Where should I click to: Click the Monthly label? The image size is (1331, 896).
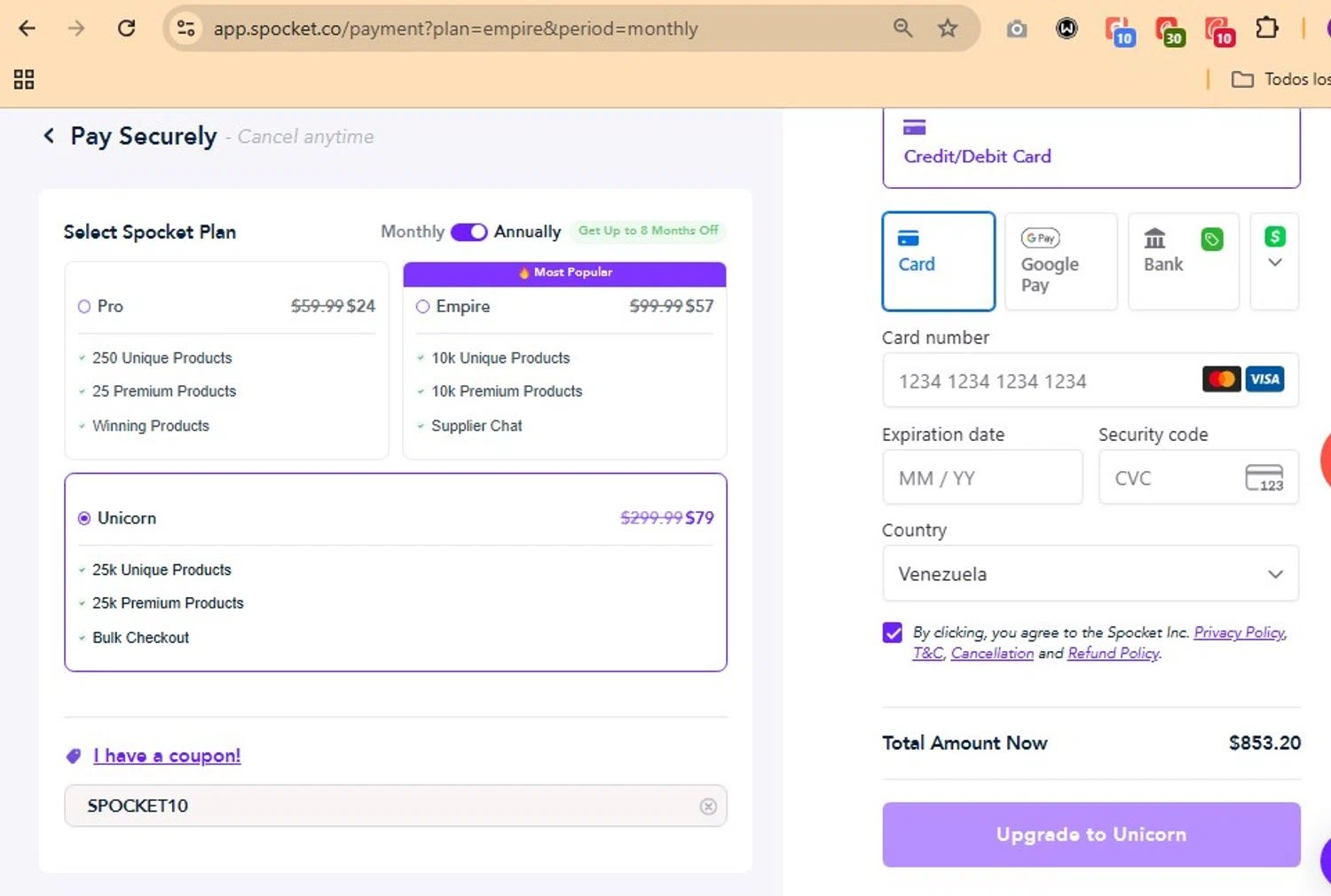click(x=413, y=232)
